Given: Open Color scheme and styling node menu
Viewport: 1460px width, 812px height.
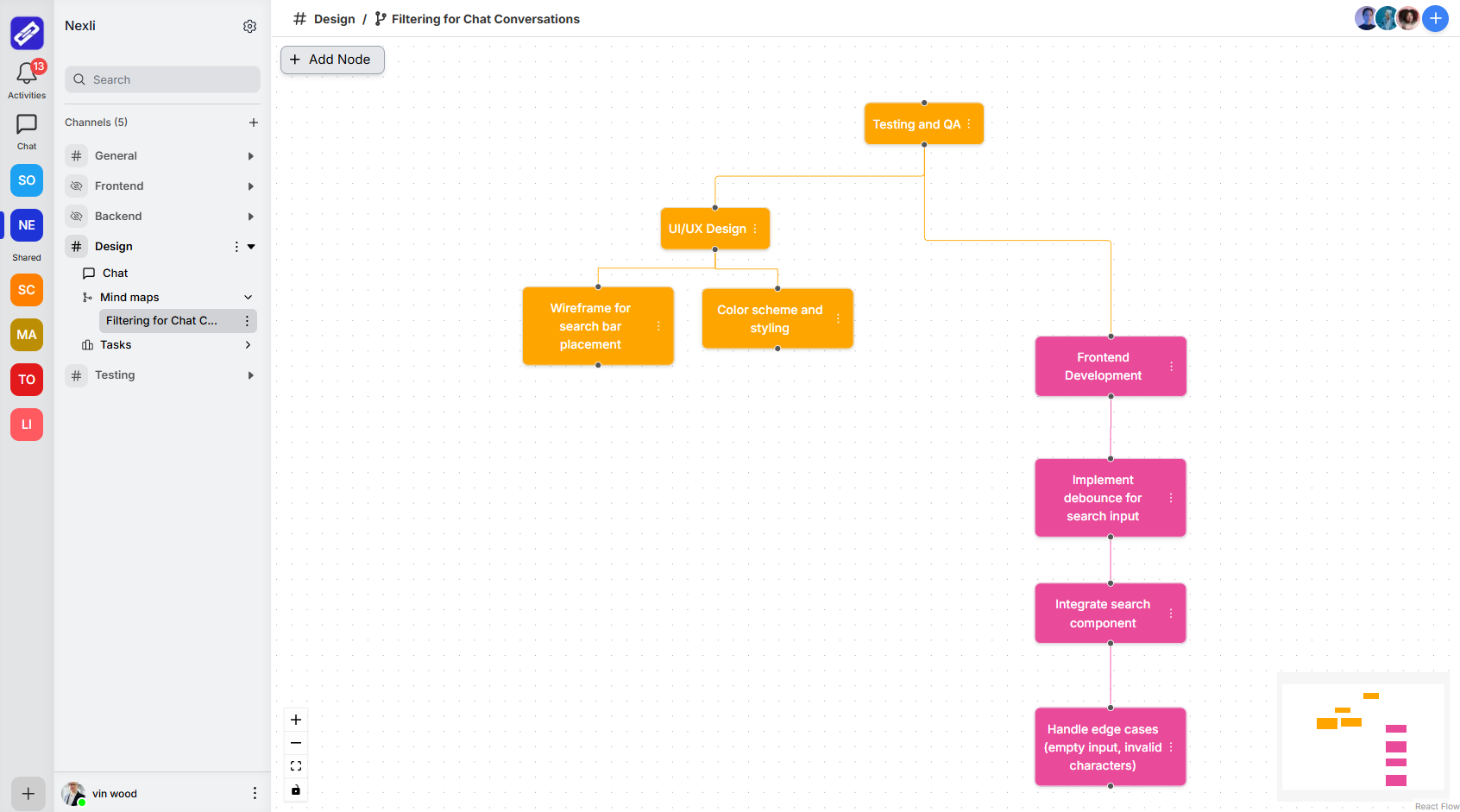Looking at the screenshot, I should (x=838, y=318).
